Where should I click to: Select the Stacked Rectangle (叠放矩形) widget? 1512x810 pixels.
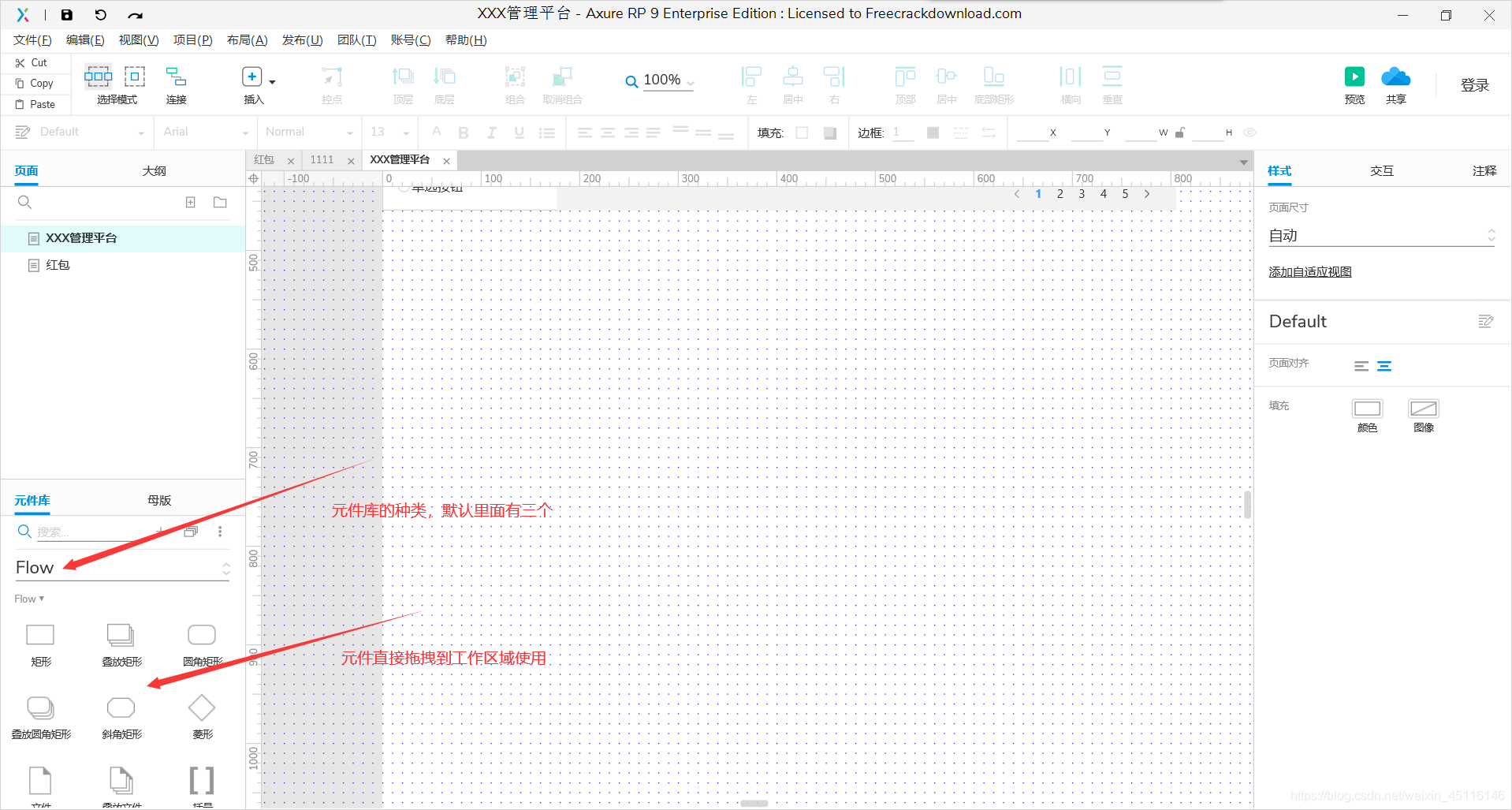click(x=121, y=635)
